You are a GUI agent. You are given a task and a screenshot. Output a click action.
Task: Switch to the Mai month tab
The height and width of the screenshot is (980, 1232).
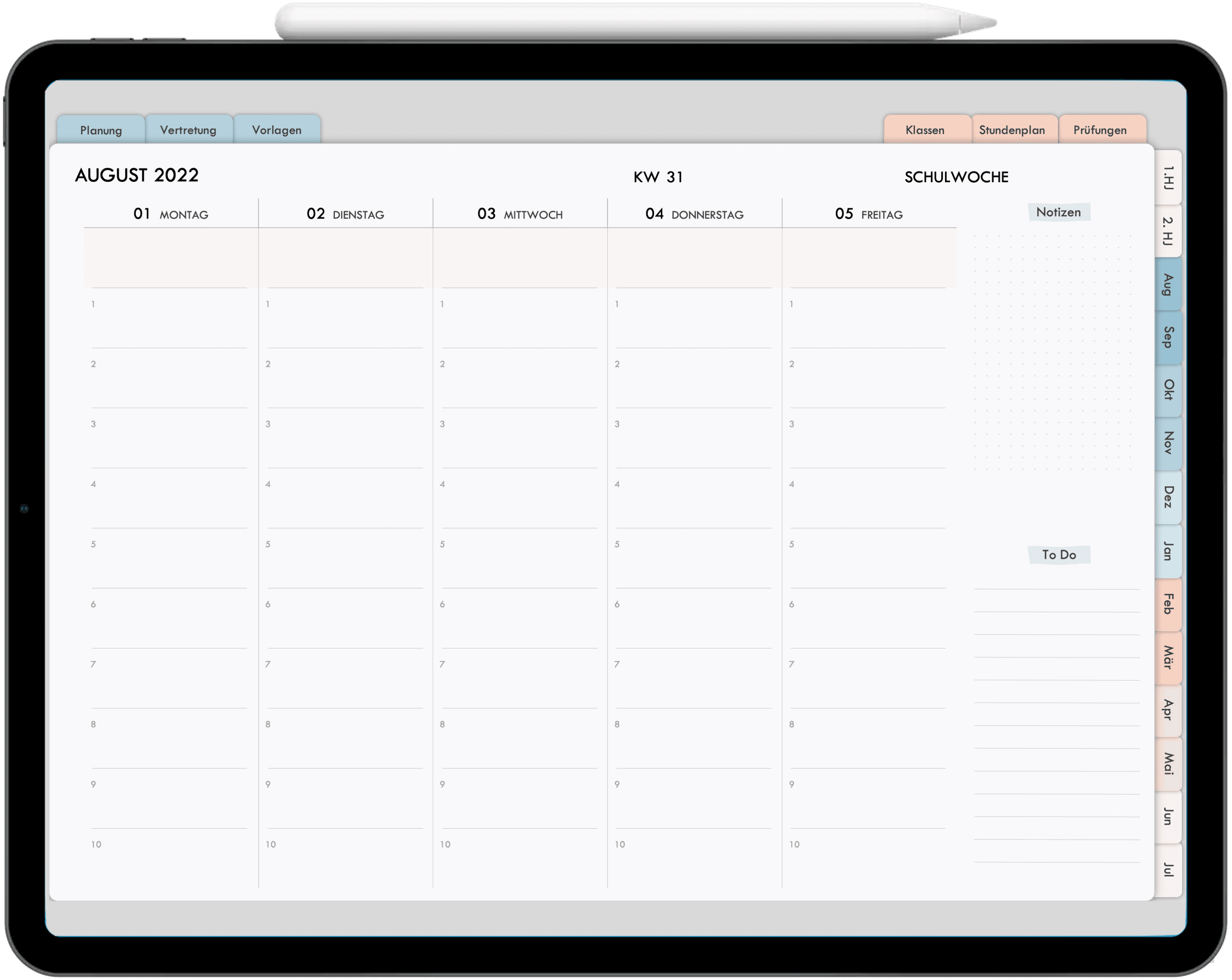coord(1169,764)
